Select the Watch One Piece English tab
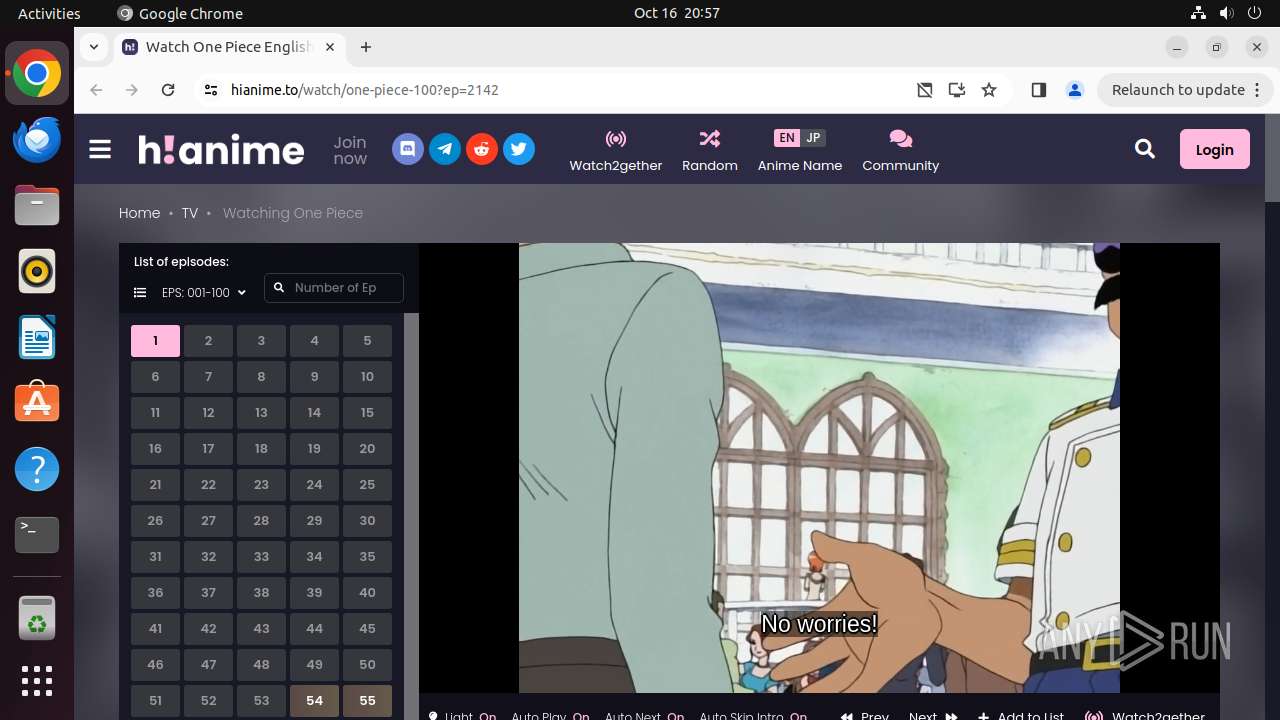The image size is (1280, 720). click(230, 47)
